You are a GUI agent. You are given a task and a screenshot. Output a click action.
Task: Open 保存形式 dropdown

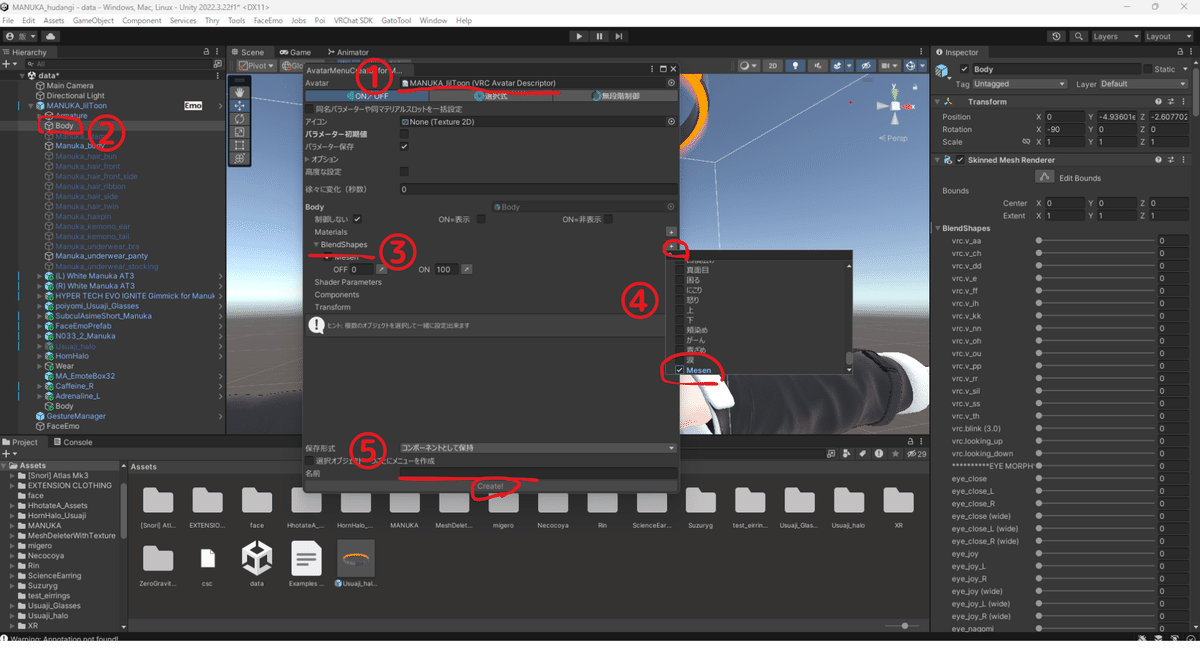538,448
